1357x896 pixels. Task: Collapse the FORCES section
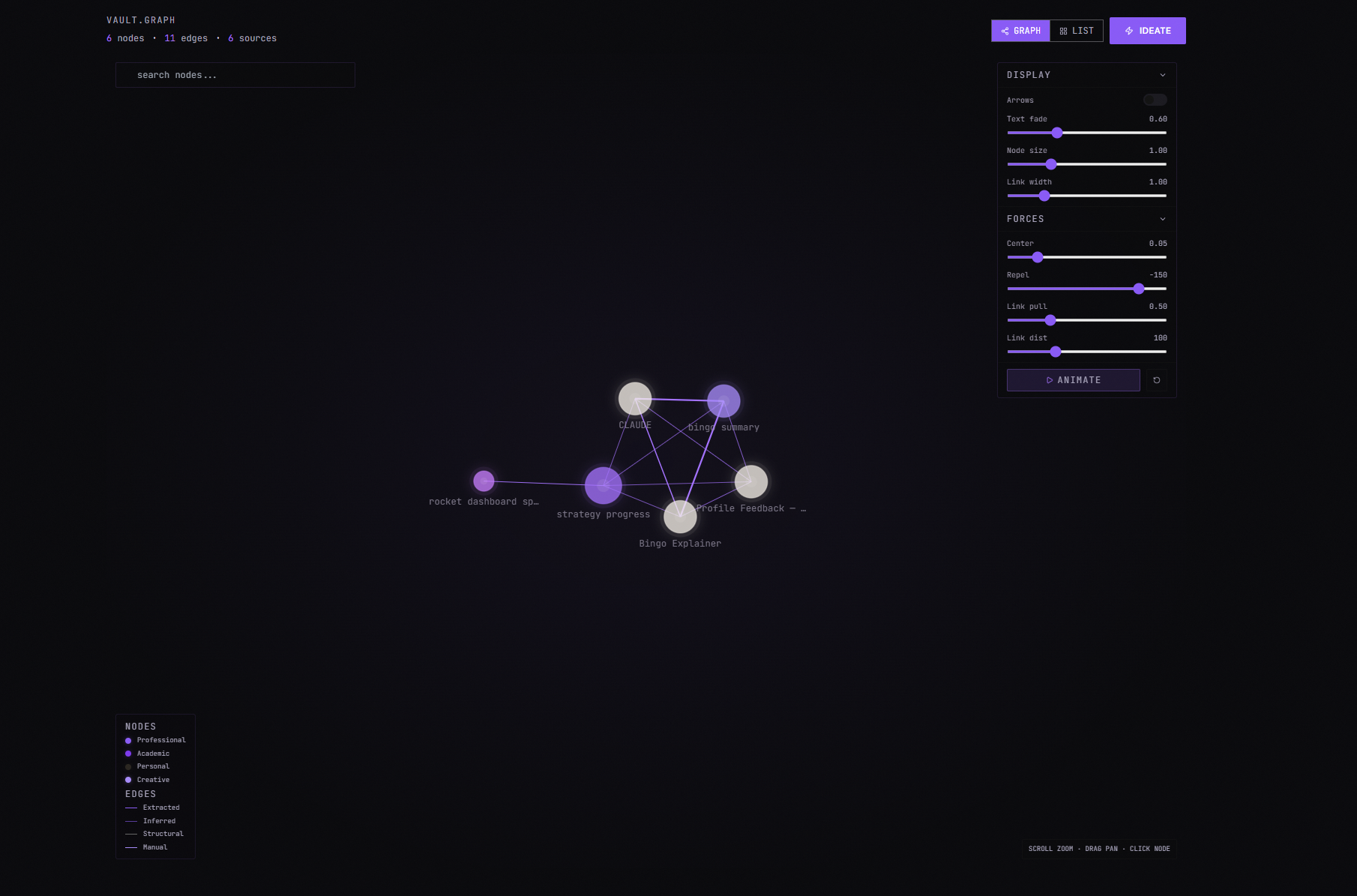point(1163,219)
